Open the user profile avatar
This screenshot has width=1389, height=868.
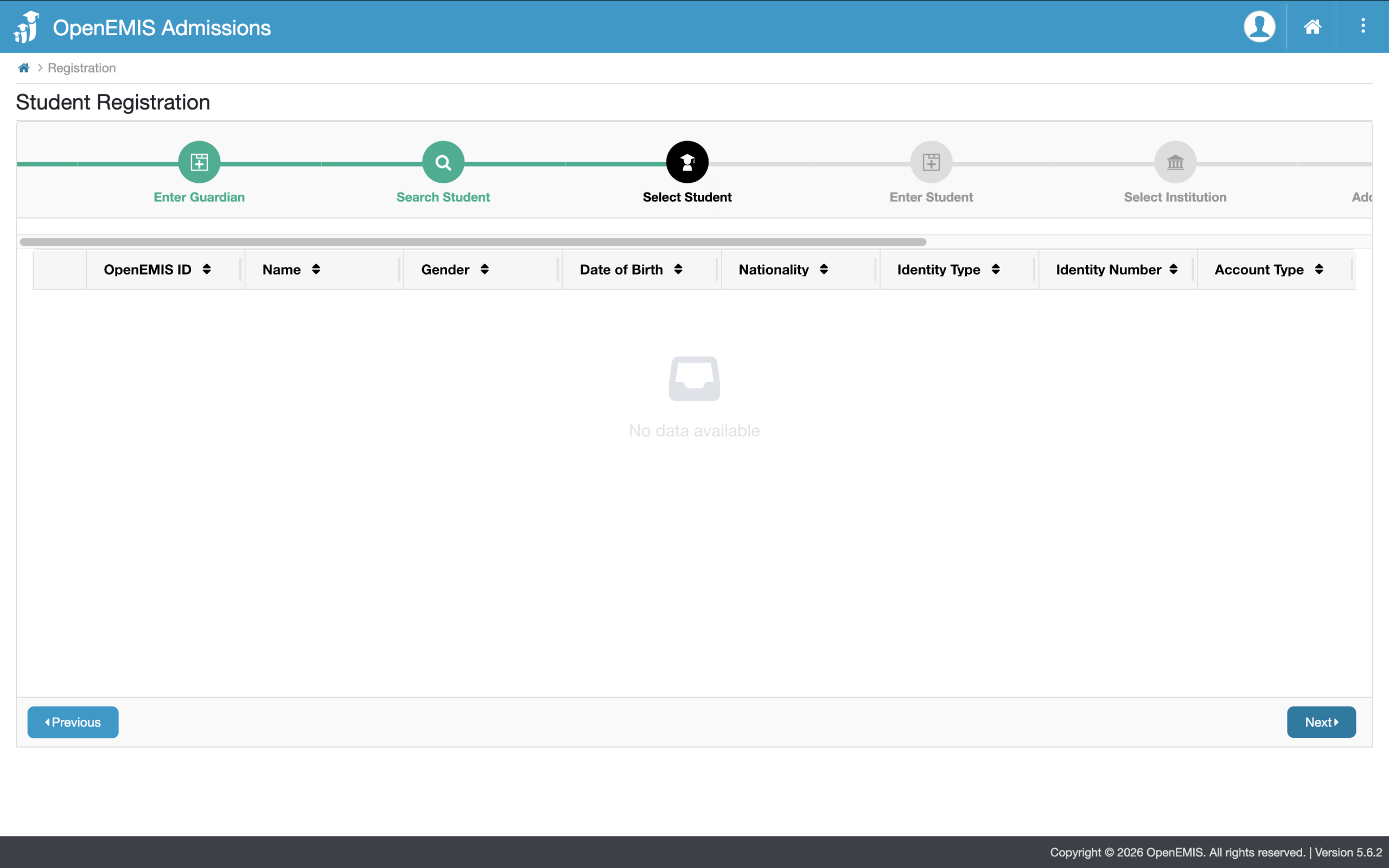click(x=1259, y=27)
